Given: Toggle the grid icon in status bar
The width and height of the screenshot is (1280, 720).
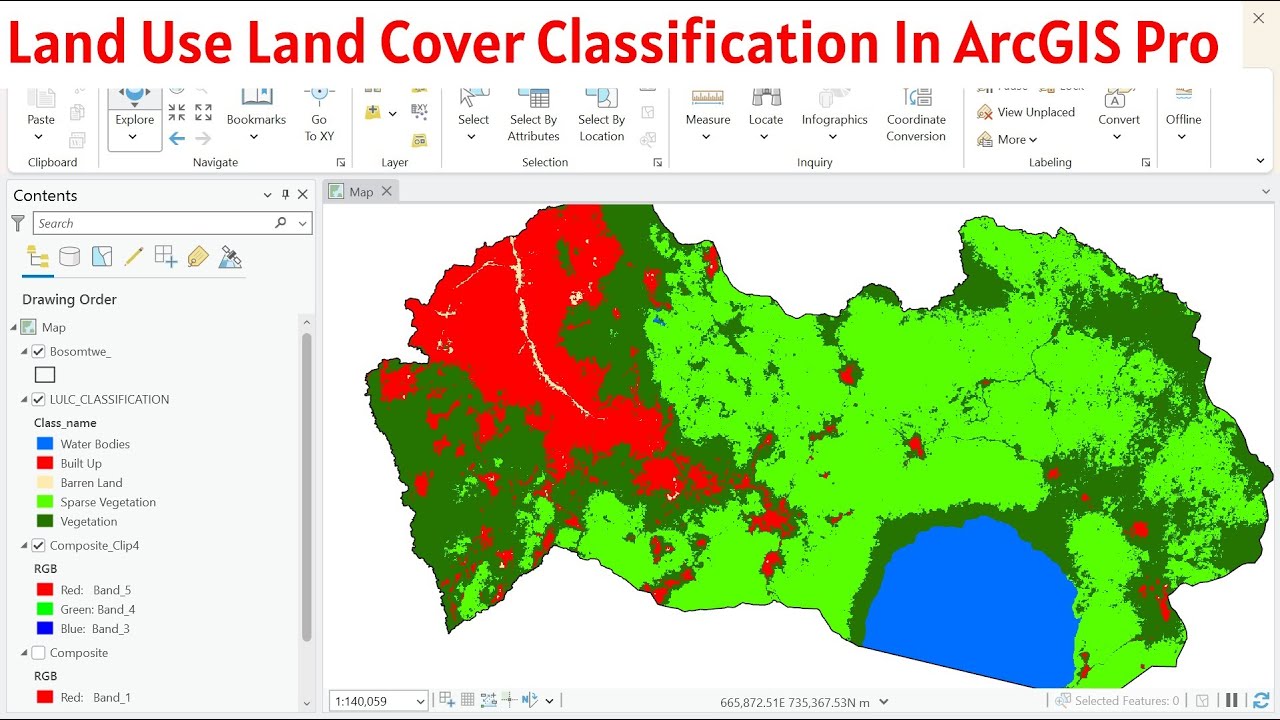Looking at the screenshot, I should tap(468, 700).
